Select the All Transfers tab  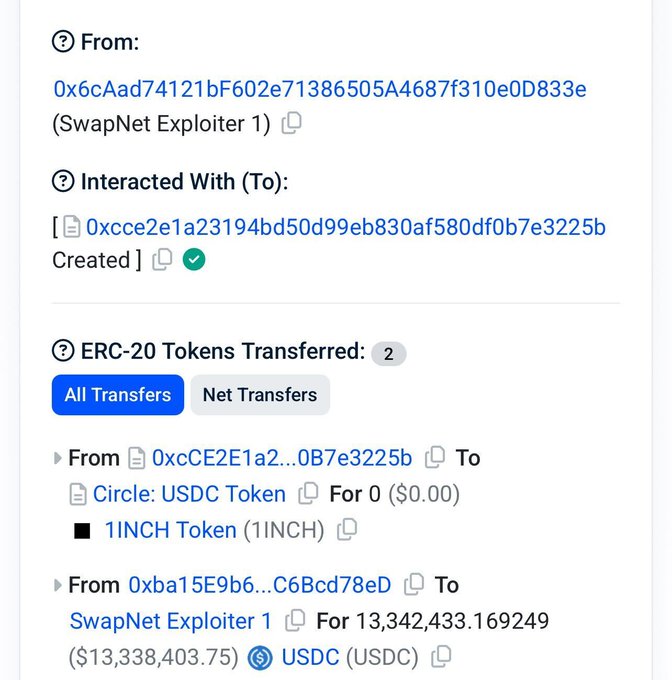coord(118,395)
